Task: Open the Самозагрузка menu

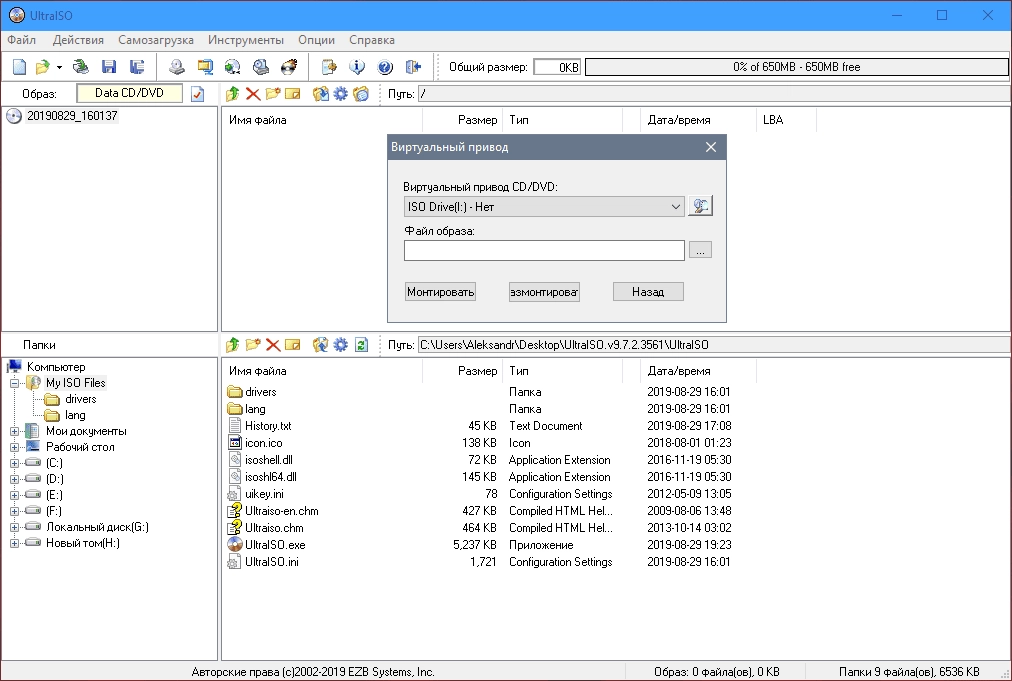Action: click(156, 40)
